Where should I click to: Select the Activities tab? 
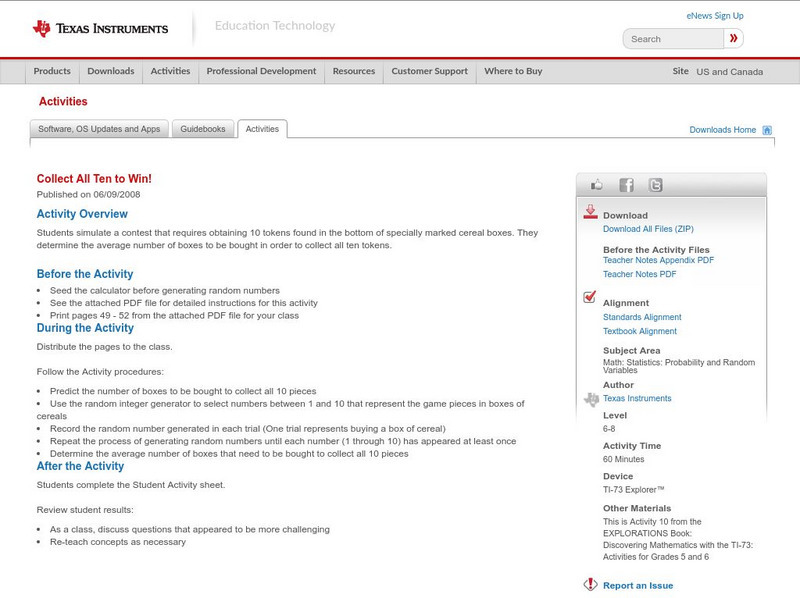[262, 129]
